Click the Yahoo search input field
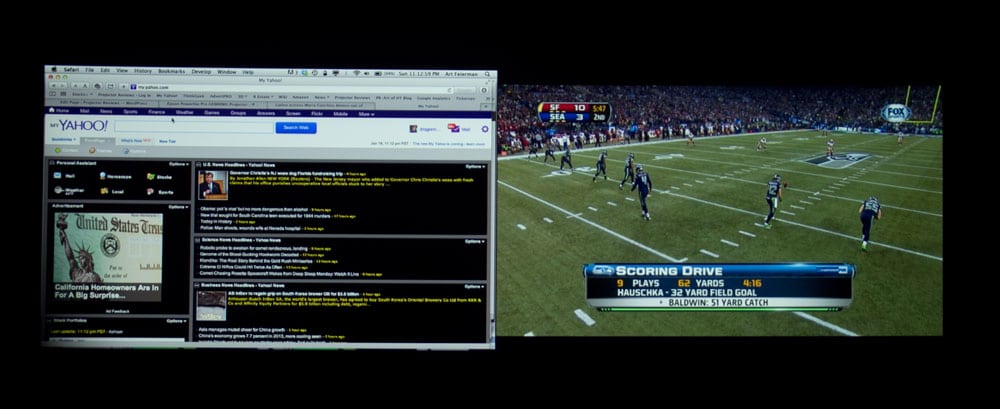Image resolution: width=1000 pixels, height=409 pixels. [194, 127]
